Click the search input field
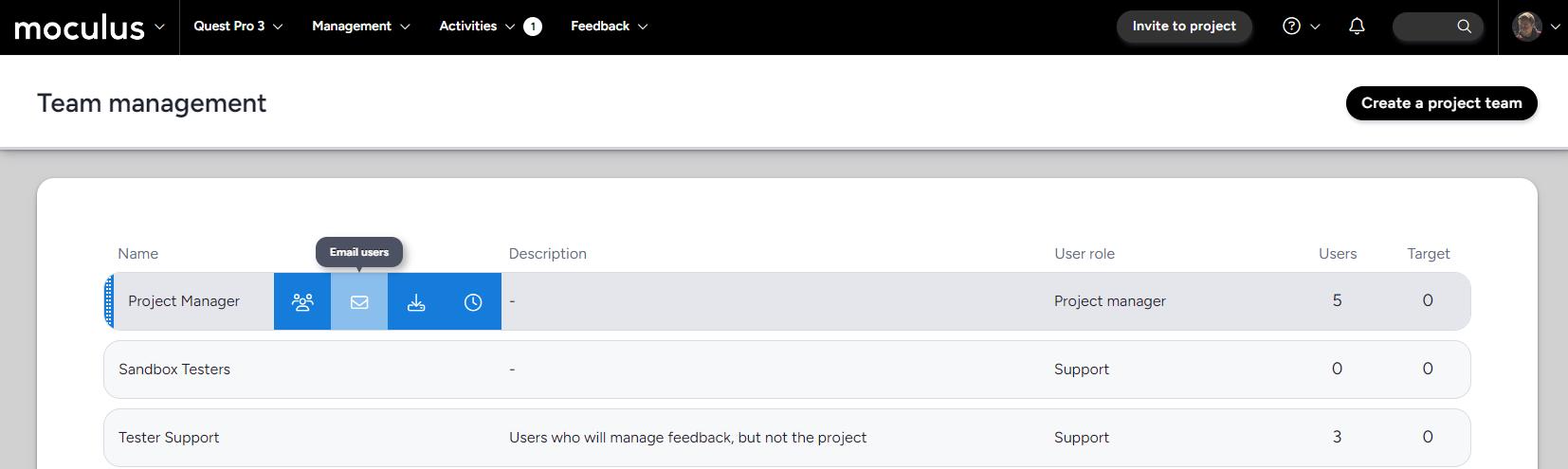The width and height of the screenshot is (1568, 469). click(1424, 27)
